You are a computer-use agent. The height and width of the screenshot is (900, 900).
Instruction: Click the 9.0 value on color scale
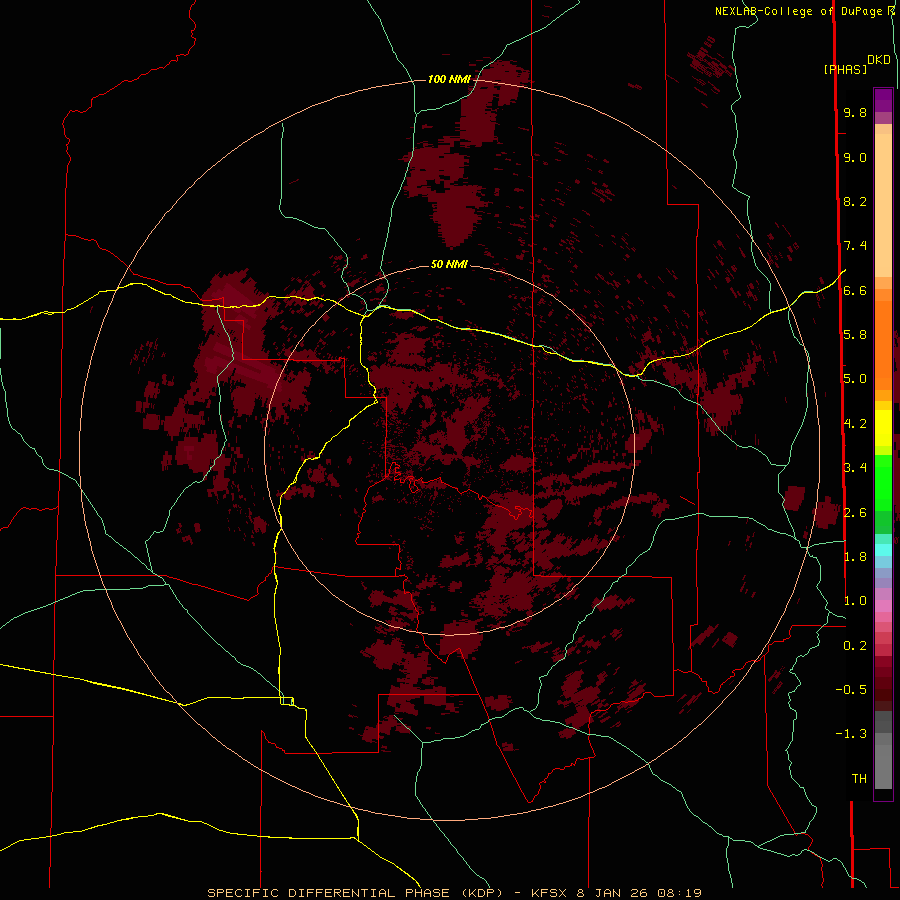coord(855,157)
